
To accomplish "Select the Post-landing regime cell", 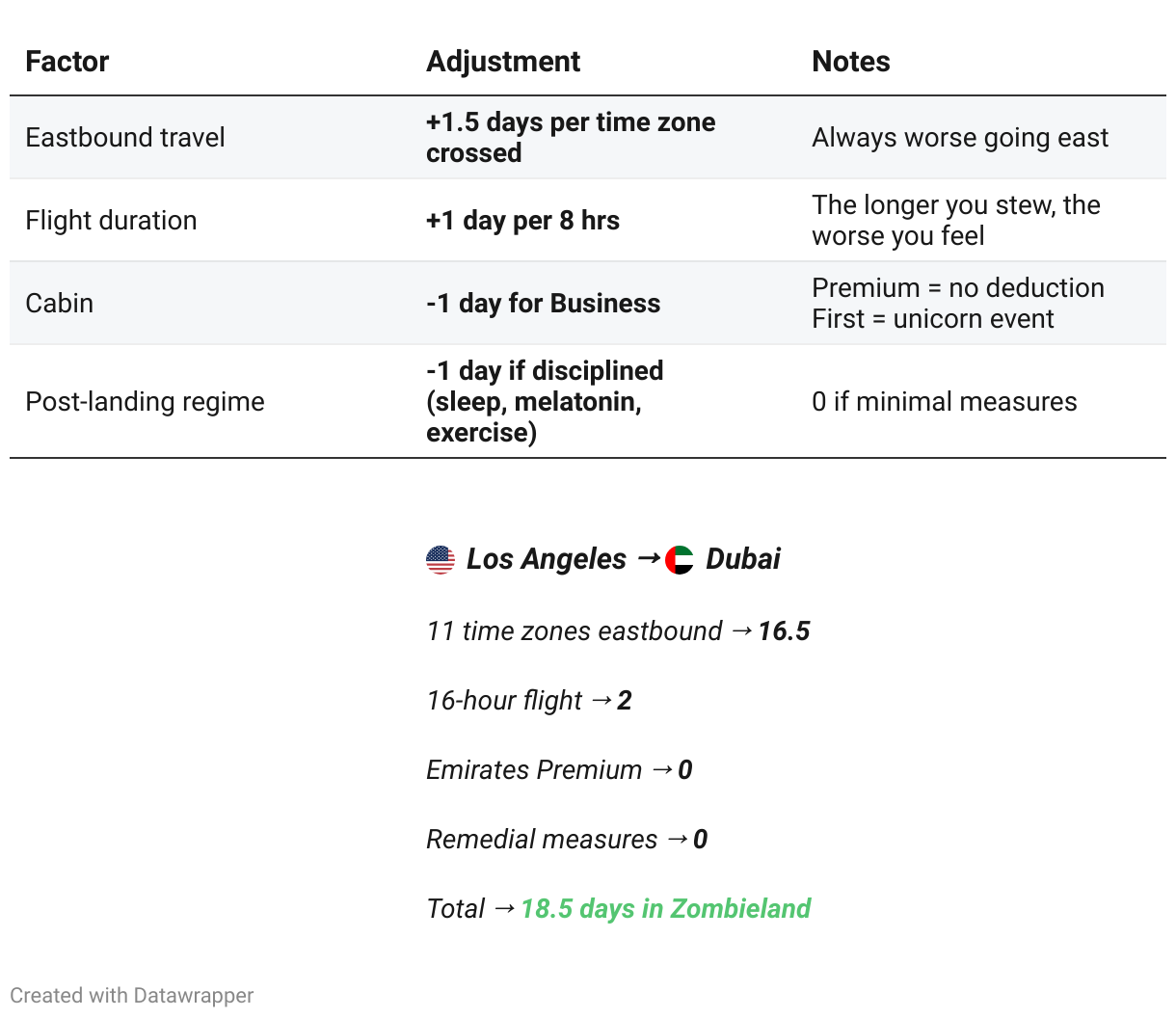I will tap(145, 402).
